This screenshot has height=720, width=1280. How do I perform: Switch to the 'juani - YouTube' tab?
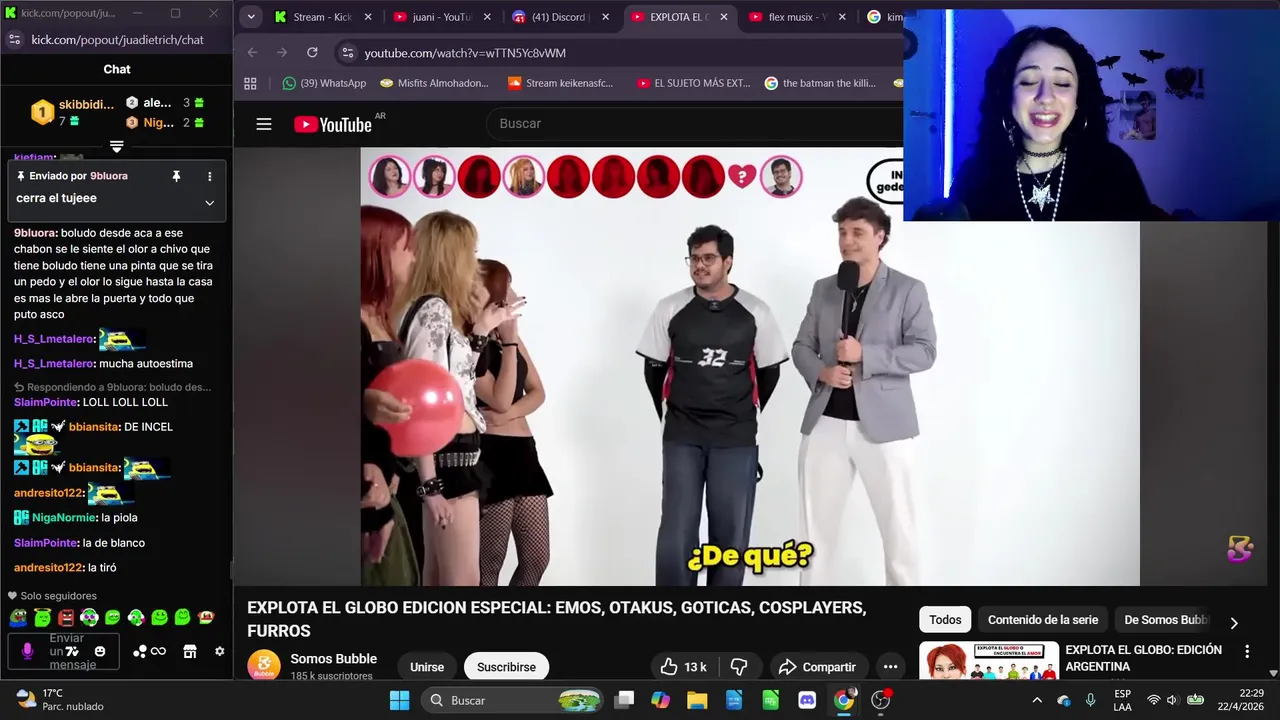(x=443, y=17)
